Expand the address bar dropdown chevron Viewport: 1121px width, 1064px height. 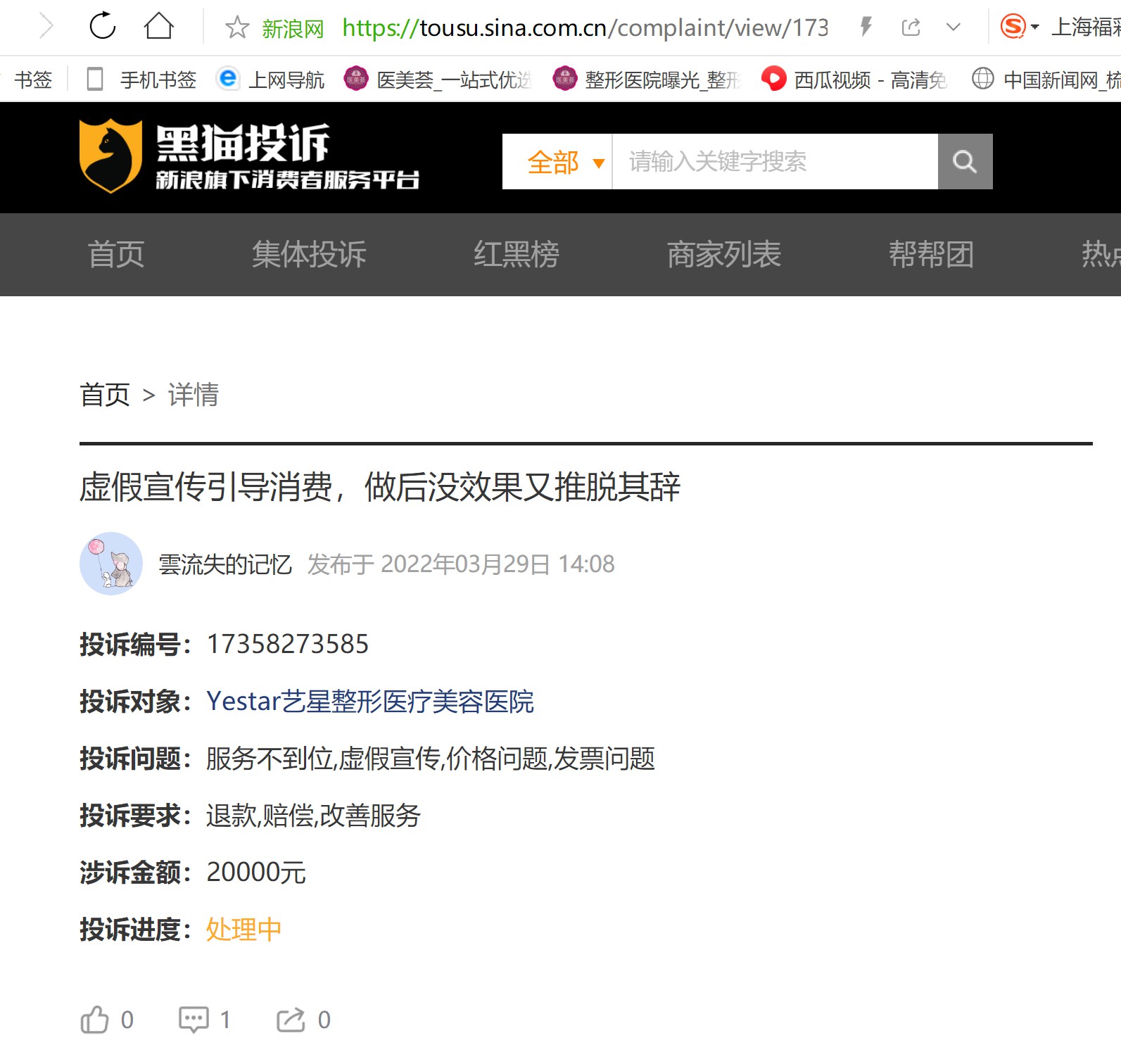click(954, 27)
